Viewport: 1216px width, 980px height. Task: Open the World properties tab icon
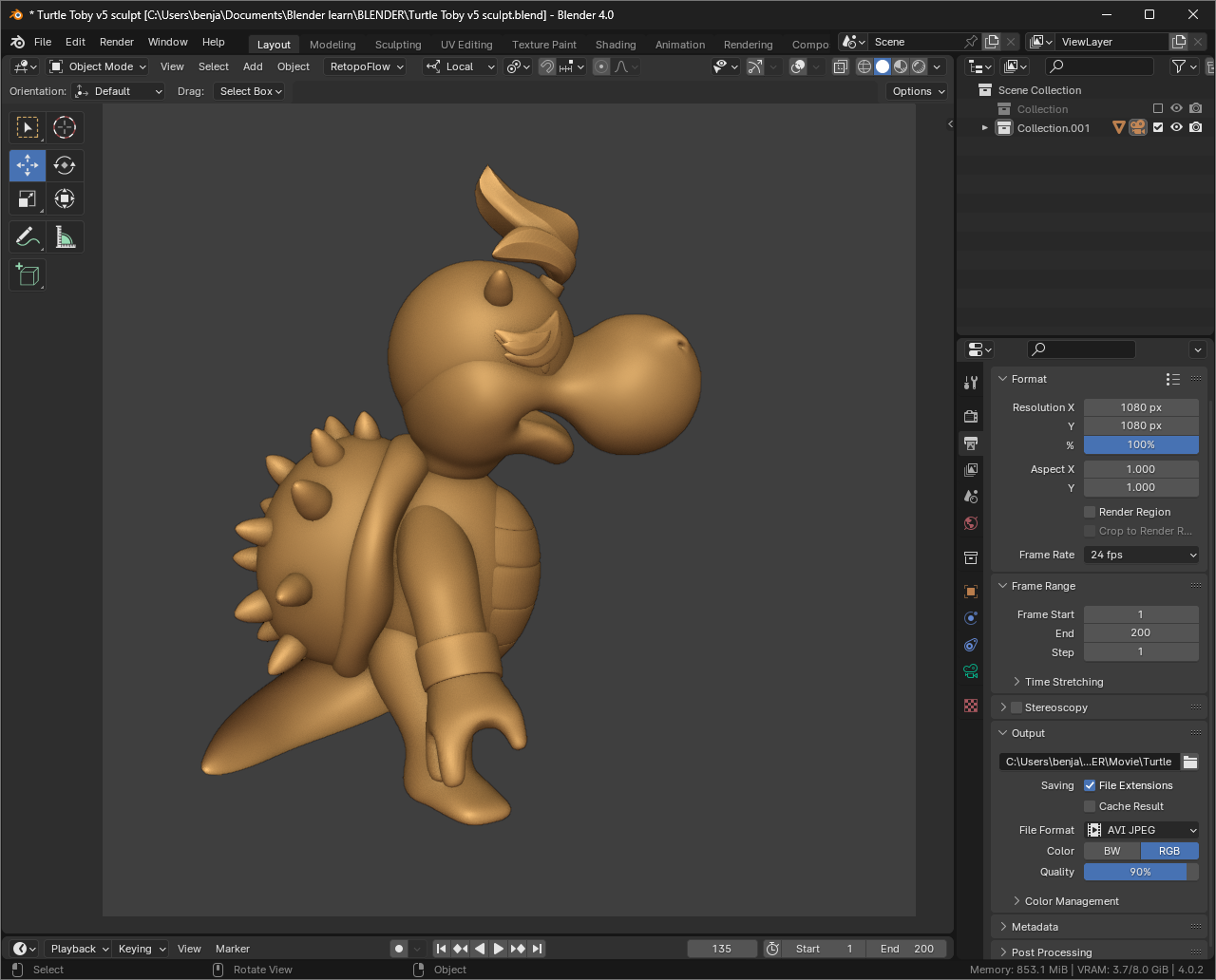click(x=970, y=523)
